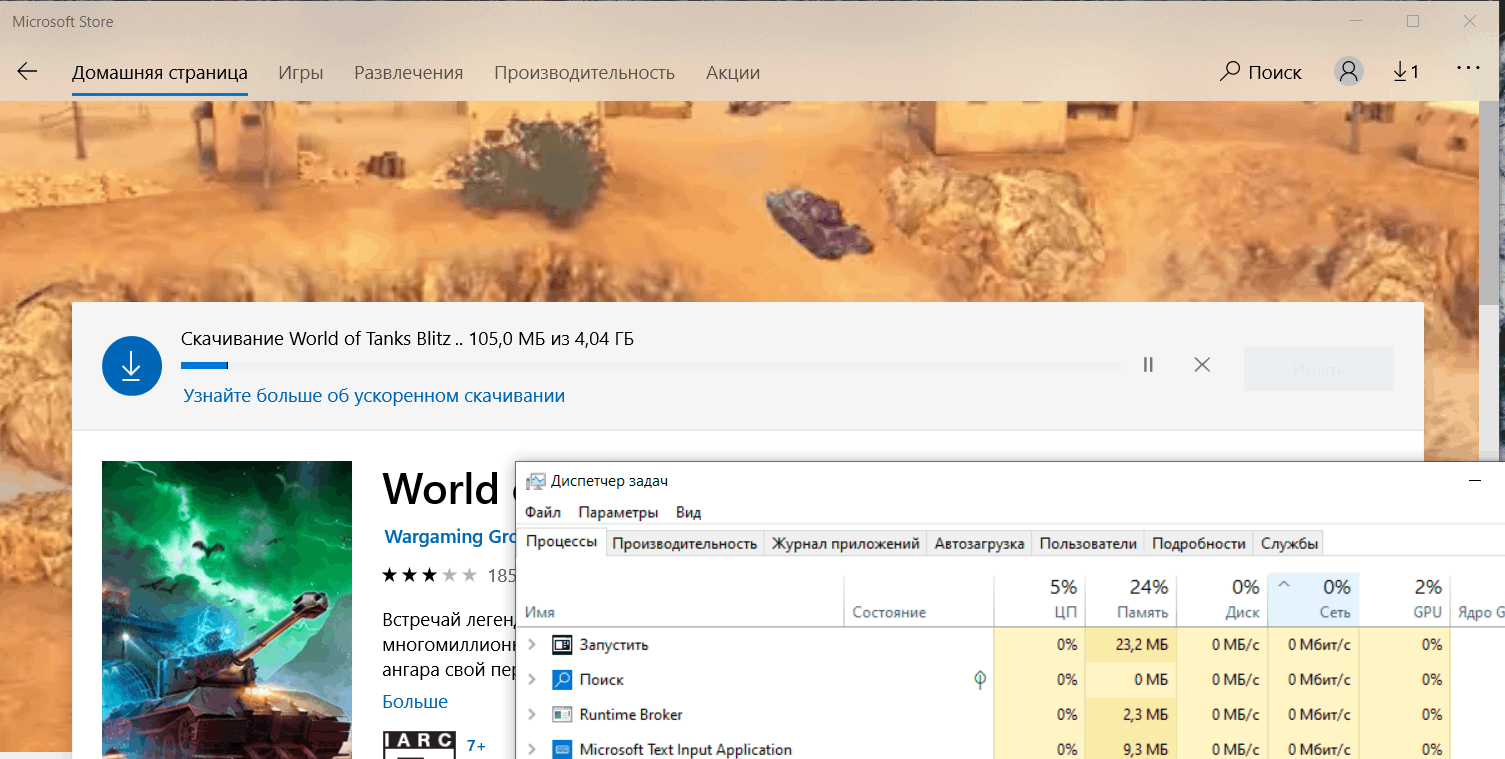Expand the Поиск process row
This screenshot has height=759, width=1505.
532,680
